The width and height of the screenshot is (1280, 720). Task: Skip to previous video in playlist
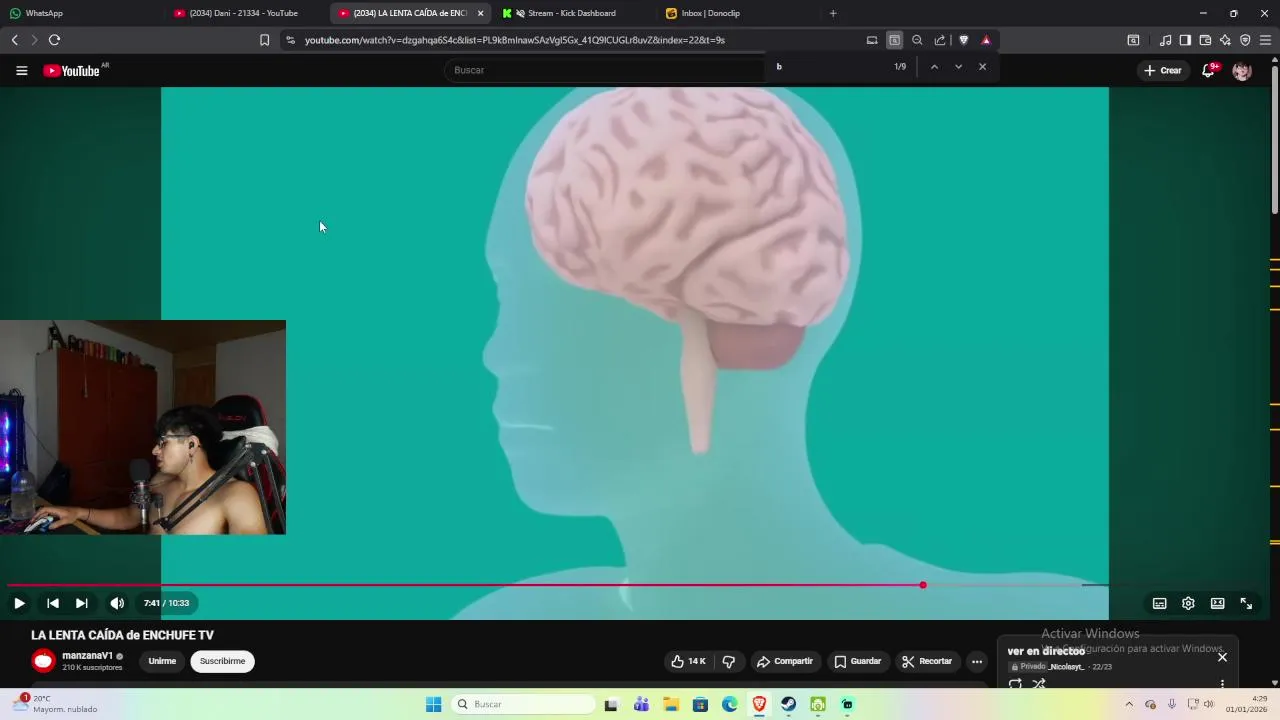pyautogui.click(x=53, y=603)
